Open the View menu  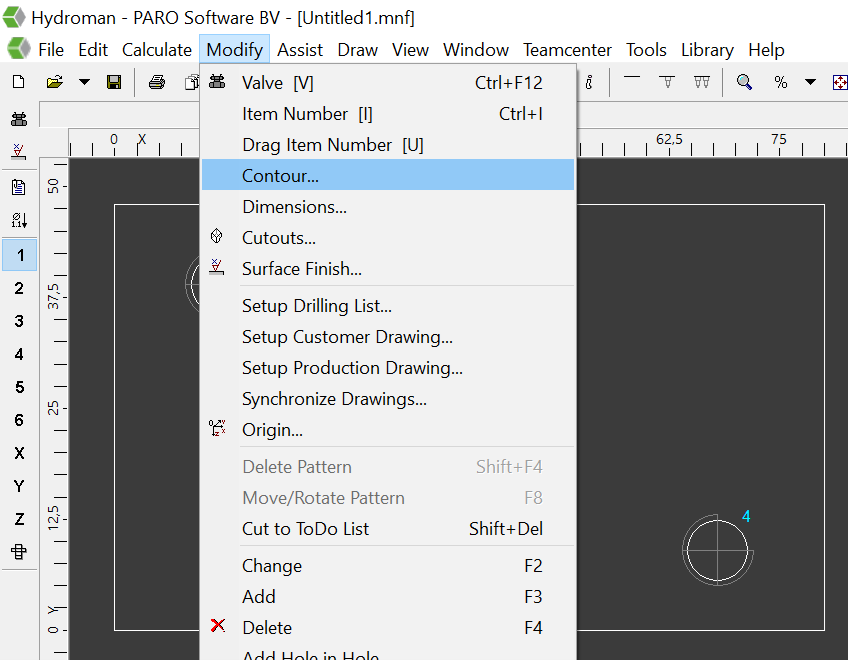point(410,50)
